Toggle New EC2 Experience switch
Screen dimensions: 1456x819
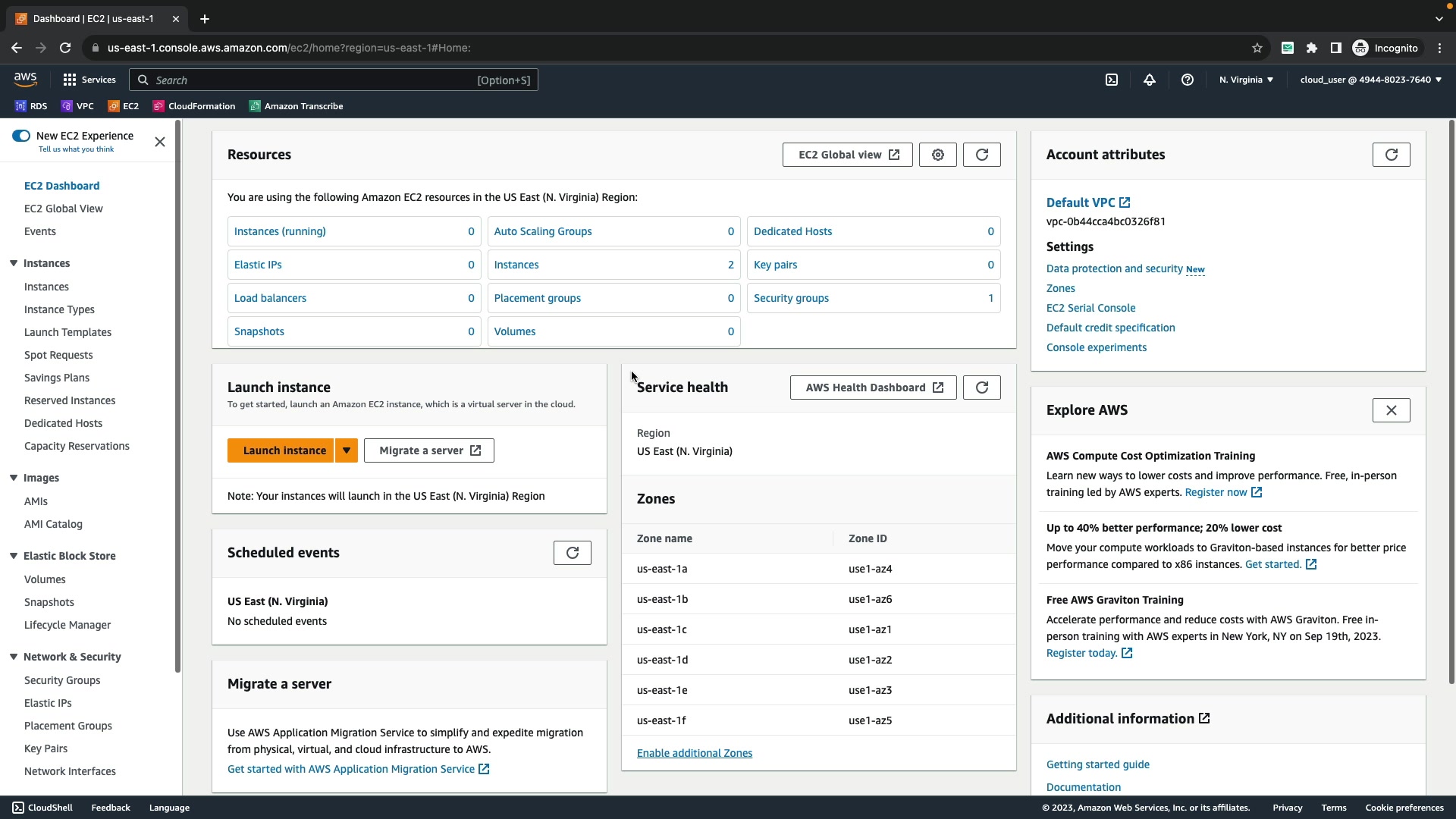point(21,136)
